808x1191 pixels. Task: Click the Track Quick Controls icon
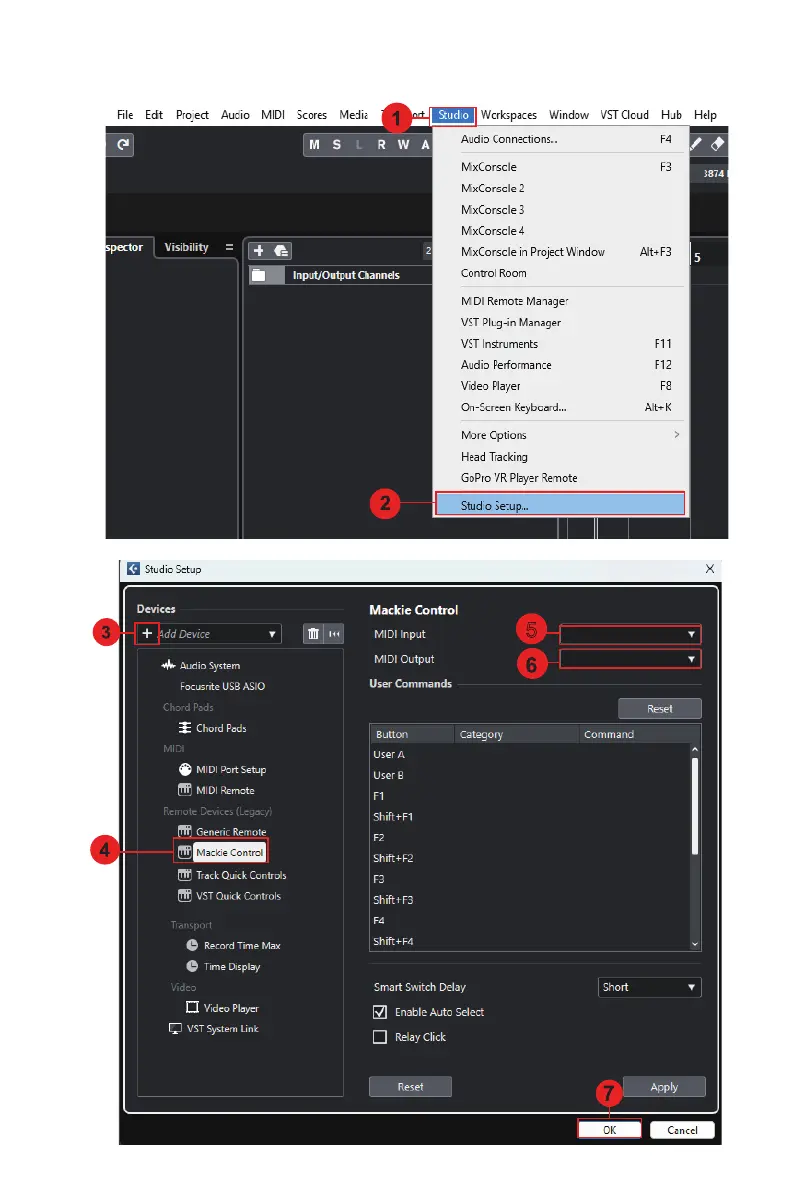pyautogui.click(x=185, y=875)
